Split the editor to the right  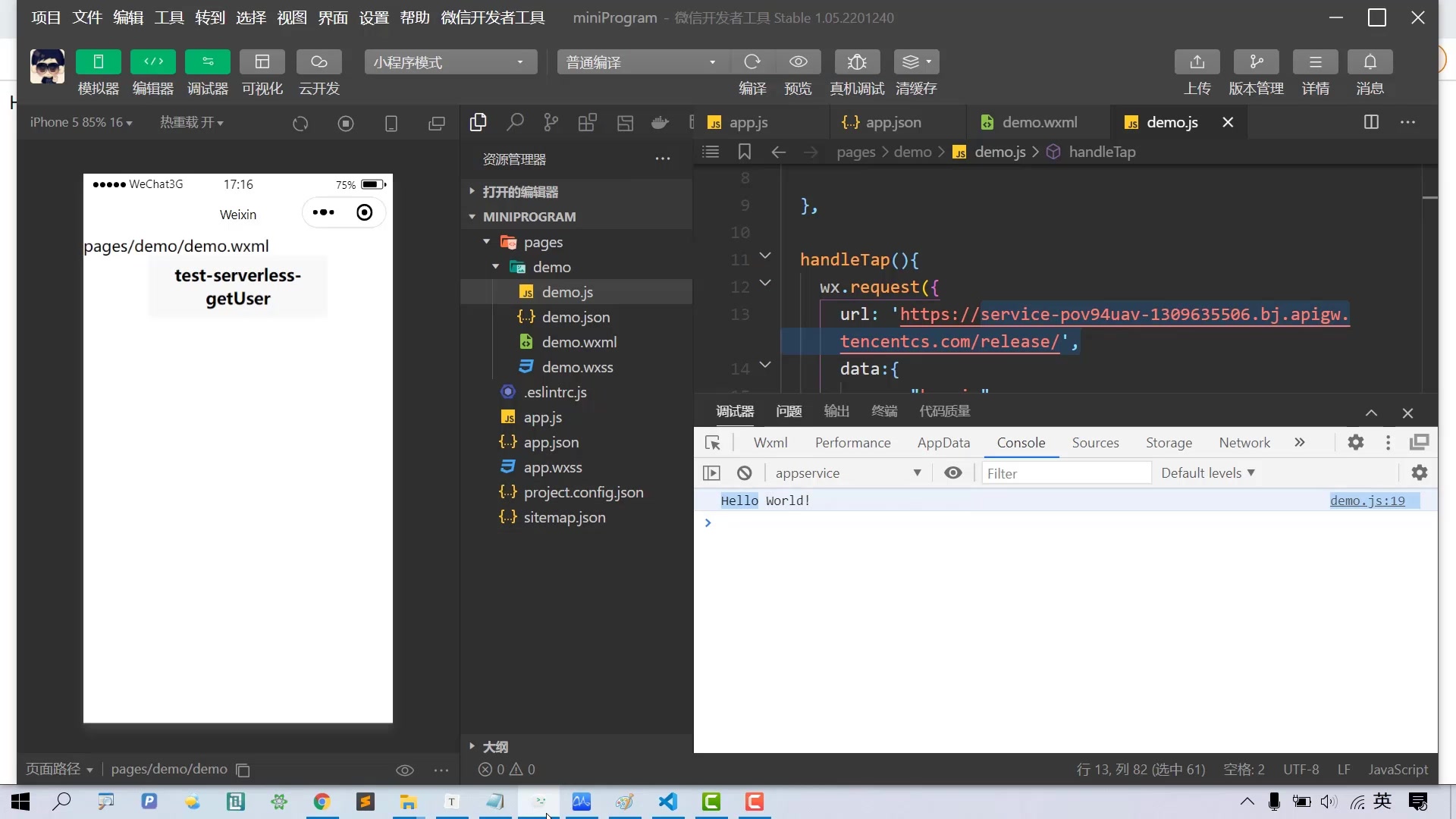pyautogui.click(x=1371, y=122)
